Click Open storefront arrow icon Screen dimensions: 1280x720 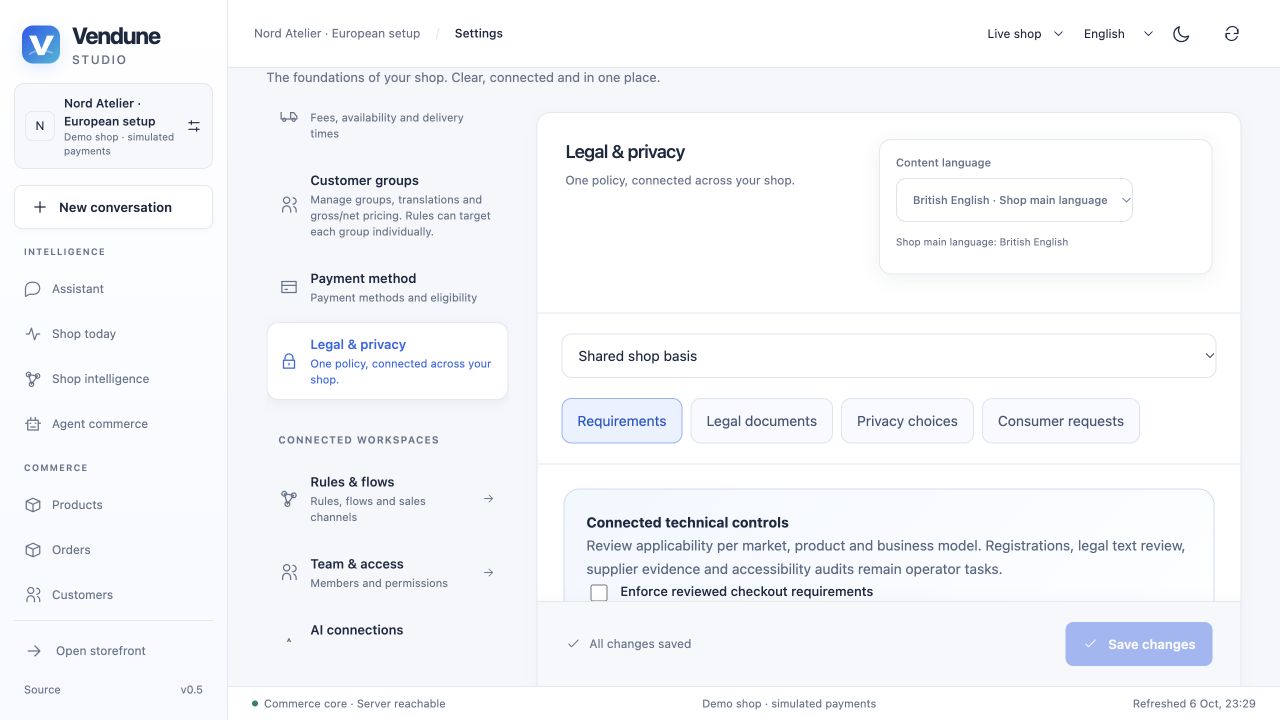point(34,651)
